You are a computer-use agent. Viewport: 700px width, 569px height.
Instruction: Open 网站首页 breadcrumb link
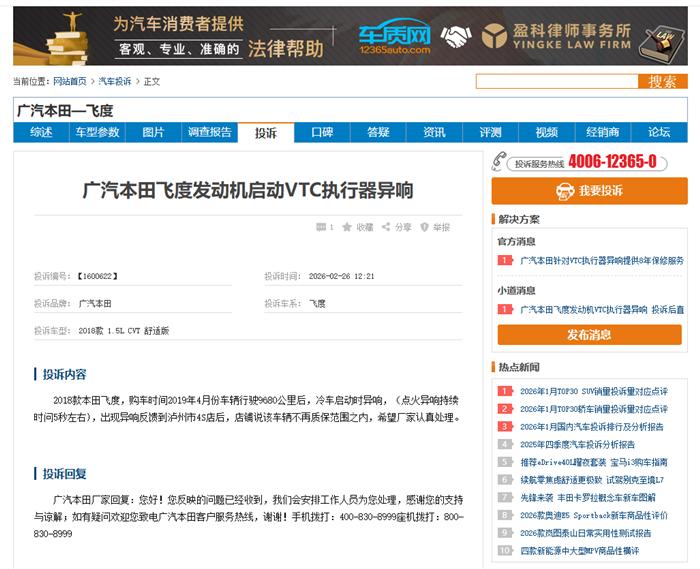[x=69, y=81]
